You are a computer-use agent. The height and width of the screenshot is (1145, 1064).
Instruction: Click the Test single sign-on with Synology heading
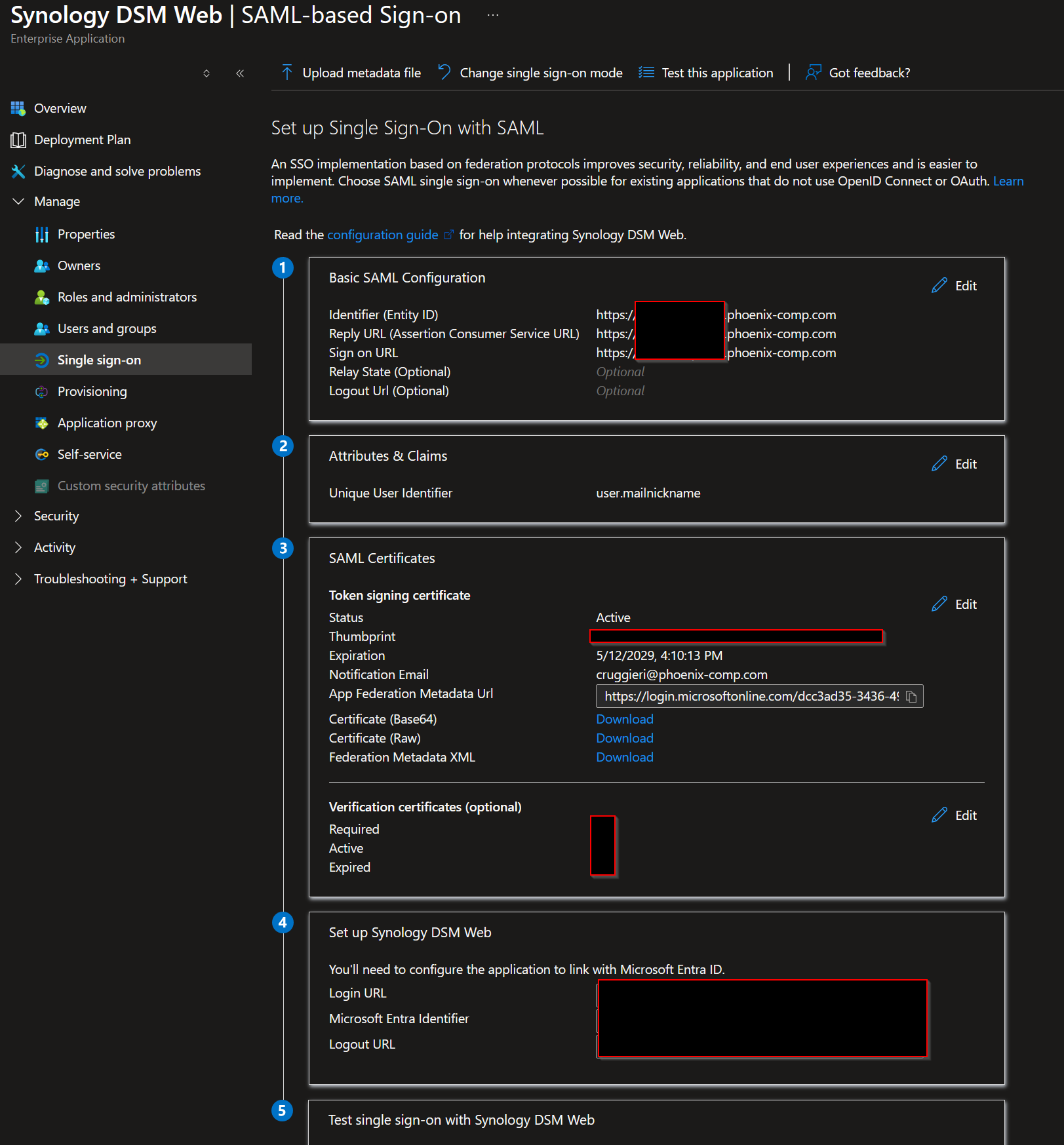(x=462, y=1120)
